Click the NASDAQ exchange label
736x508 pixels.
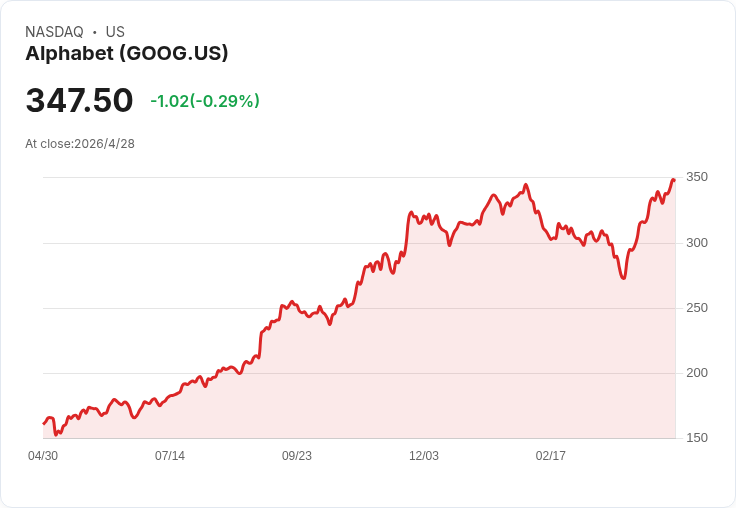[54, 32]
